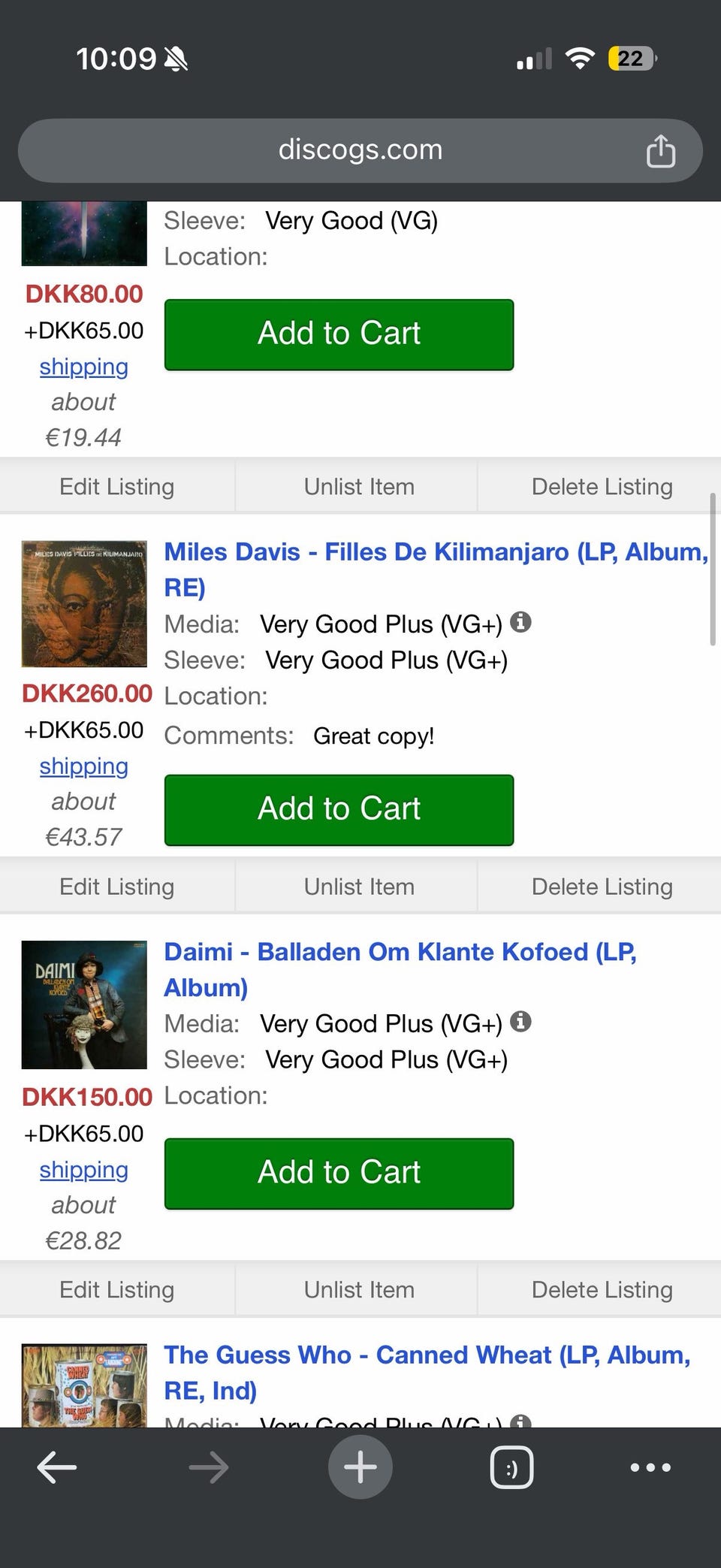Tap info icon beside Miles Davis media condition
721x1568 pixels.
click(520, 622)
